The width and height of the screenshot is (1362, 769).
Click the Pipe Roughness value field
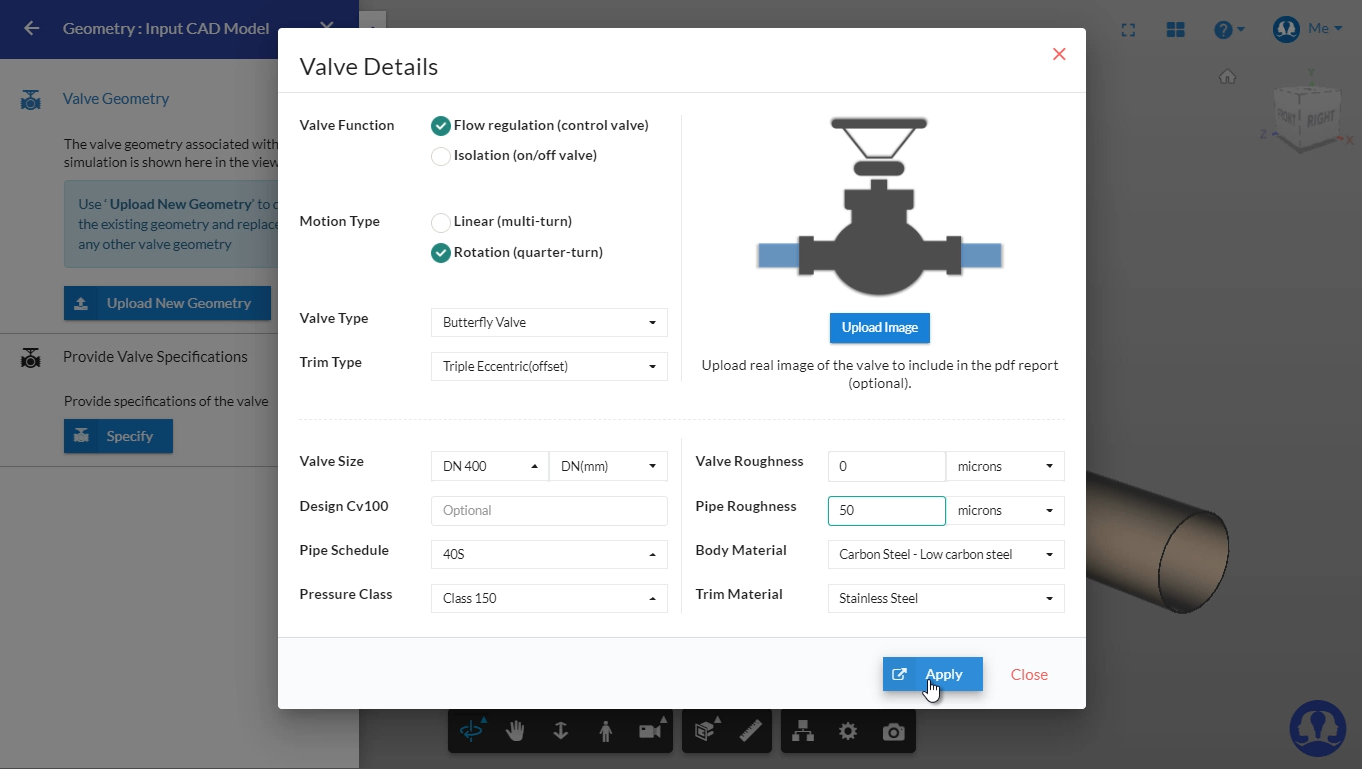(887, 510)
